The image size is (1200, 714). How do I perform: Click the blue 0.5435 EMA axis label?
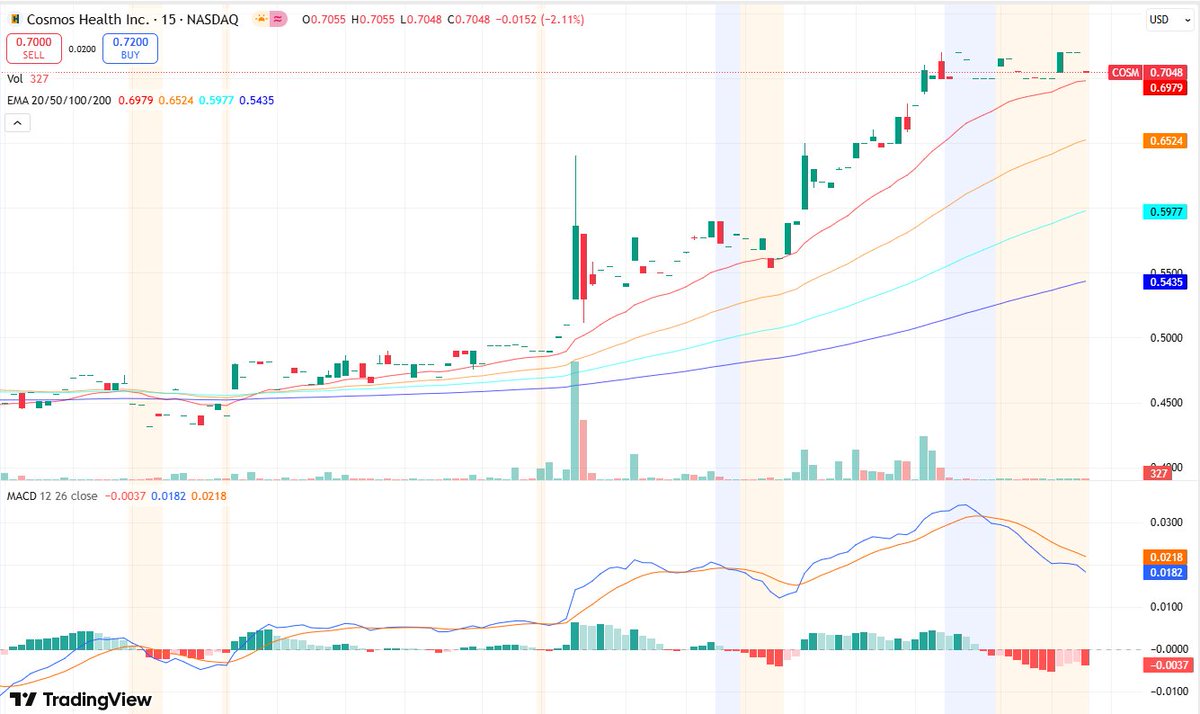[1165, 283]
